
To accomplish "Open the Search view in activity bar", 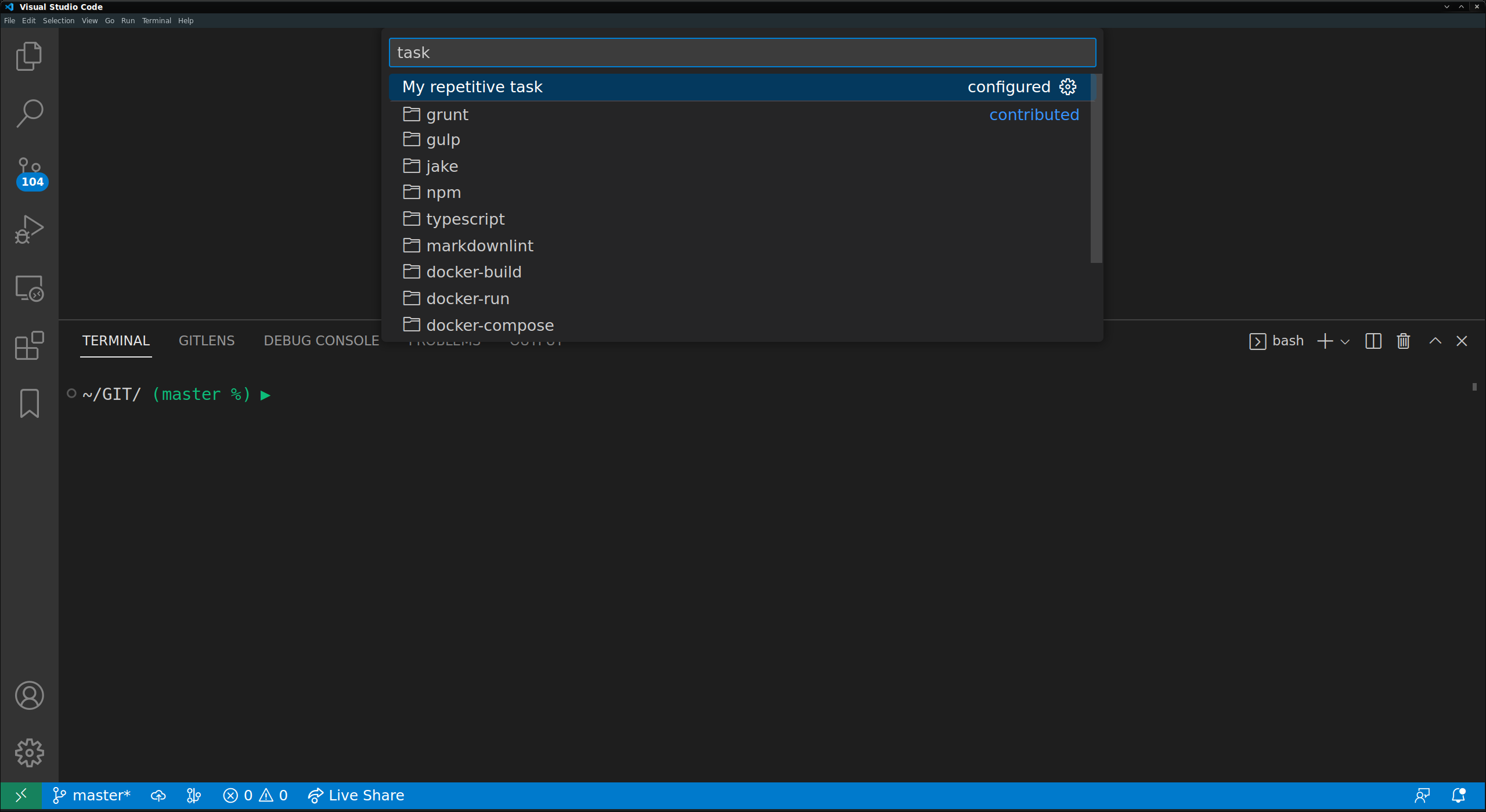I will pos(29,114).
